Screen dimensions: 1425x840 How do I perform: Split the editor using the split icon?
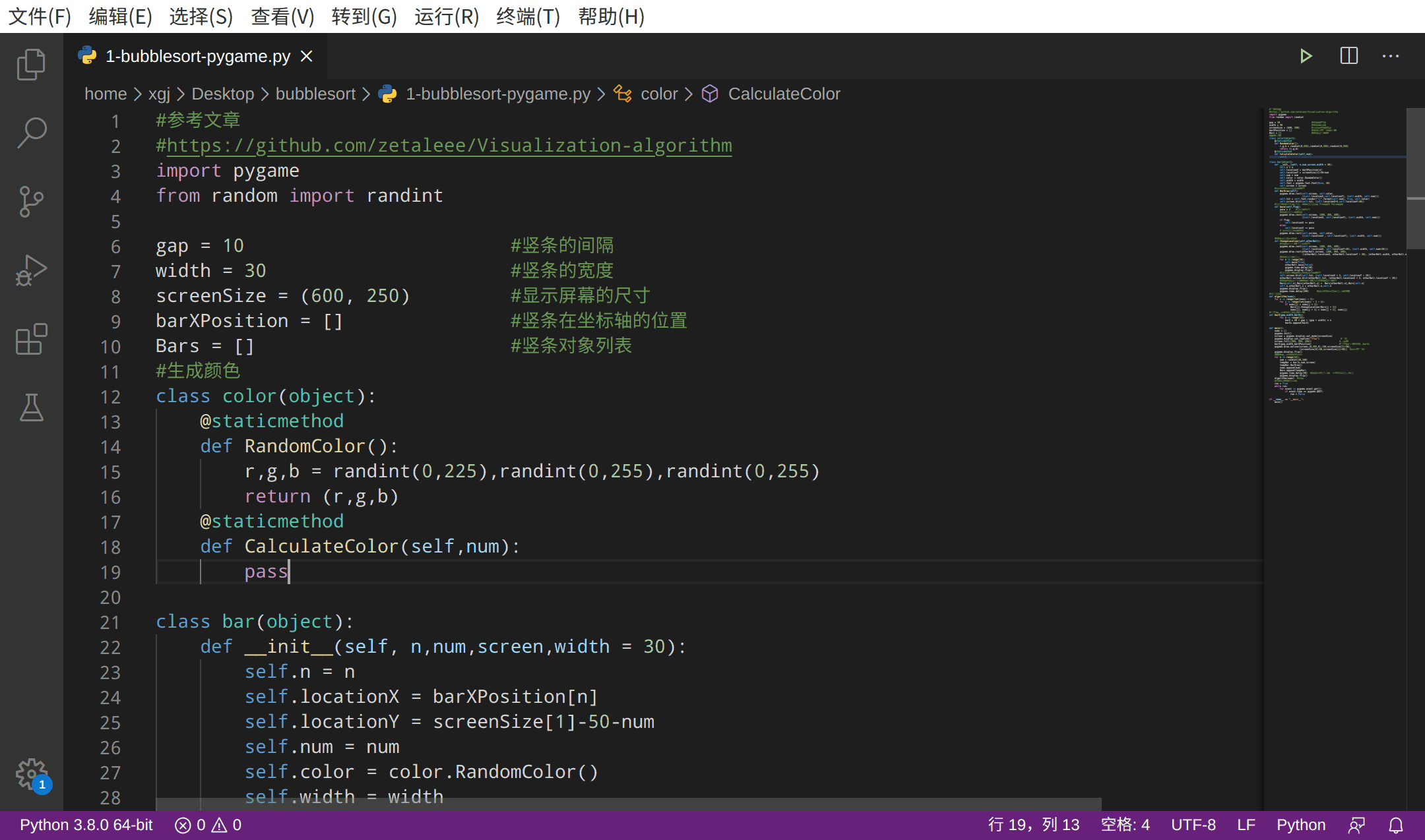pyautogui.click(x=1348, y=56)
